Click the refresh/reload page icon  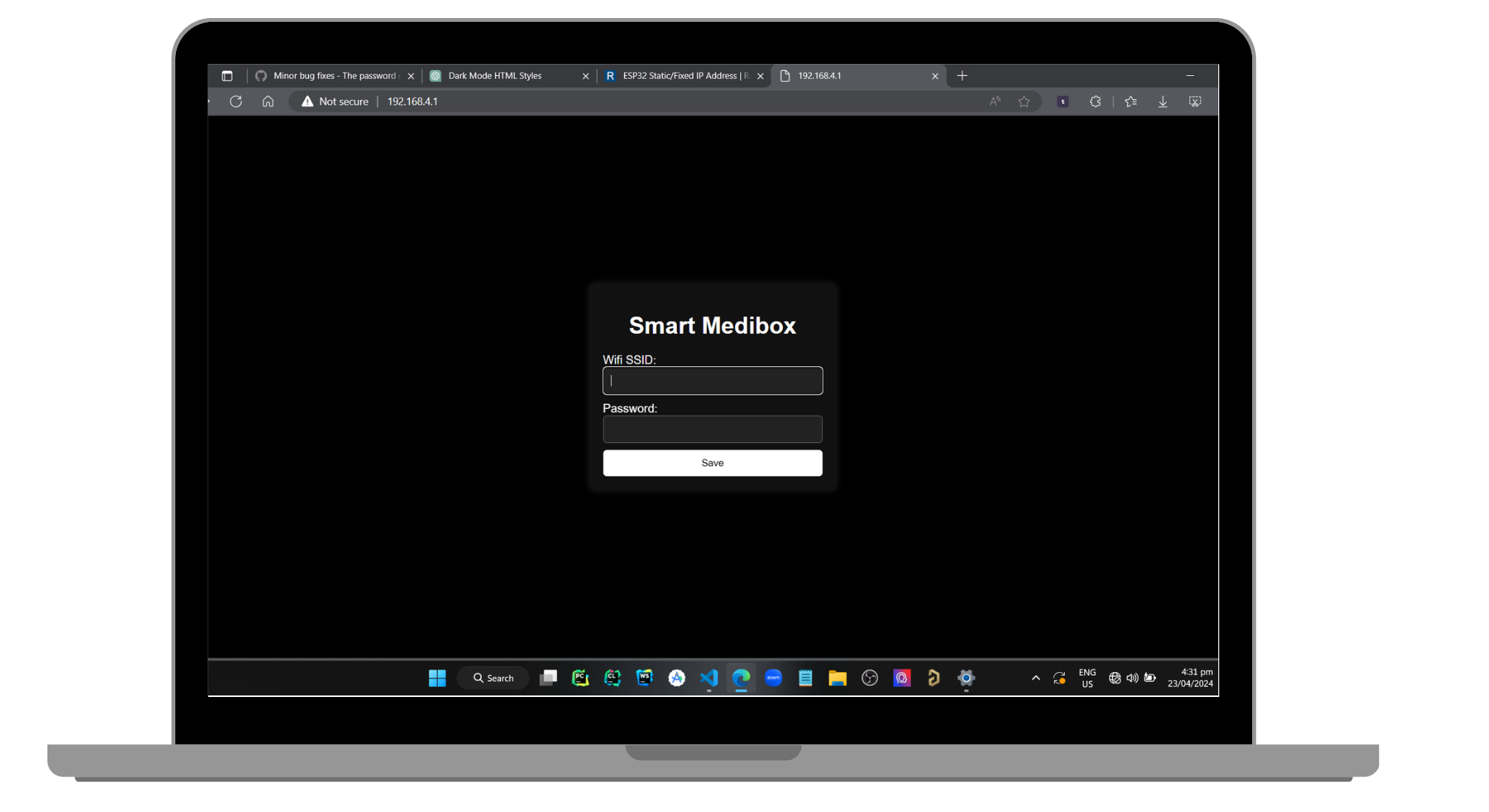(236, 101)
